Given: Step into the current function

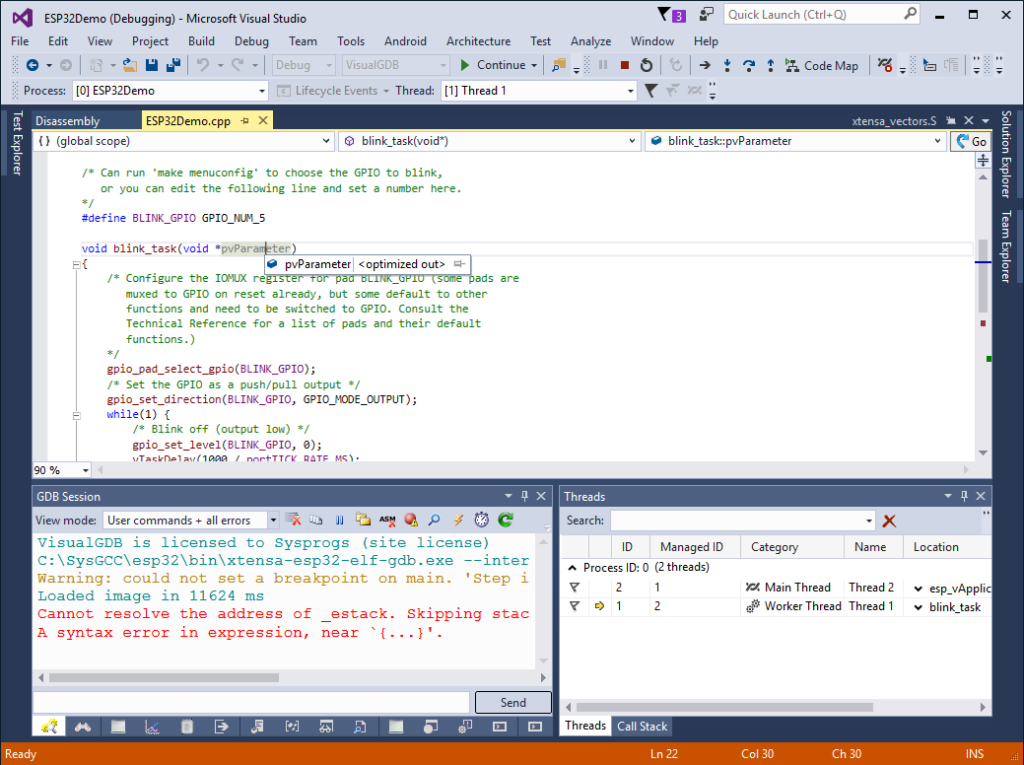Looking at the screenshot, I should click(727, 65).
